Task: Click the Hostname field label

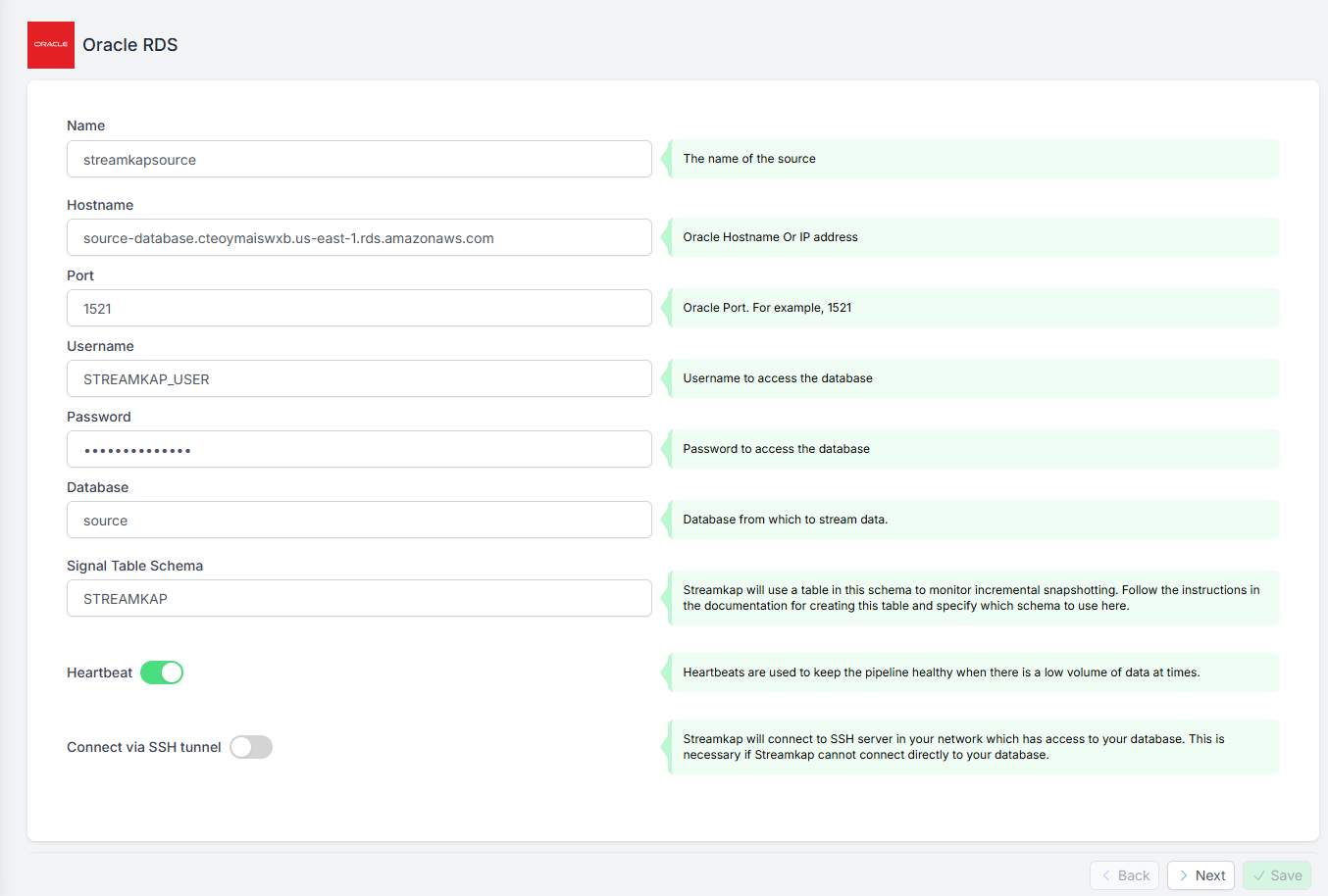Action: 100,205
